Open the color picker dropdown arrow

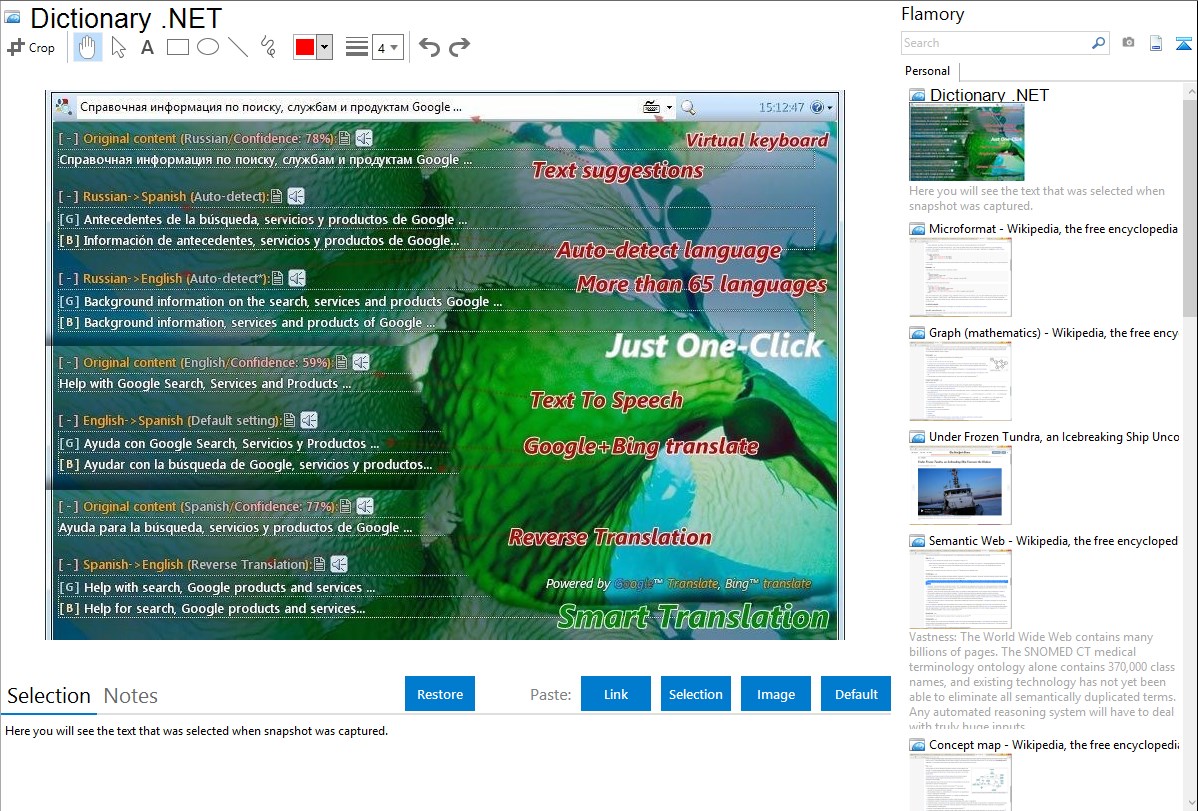point(325,47)
